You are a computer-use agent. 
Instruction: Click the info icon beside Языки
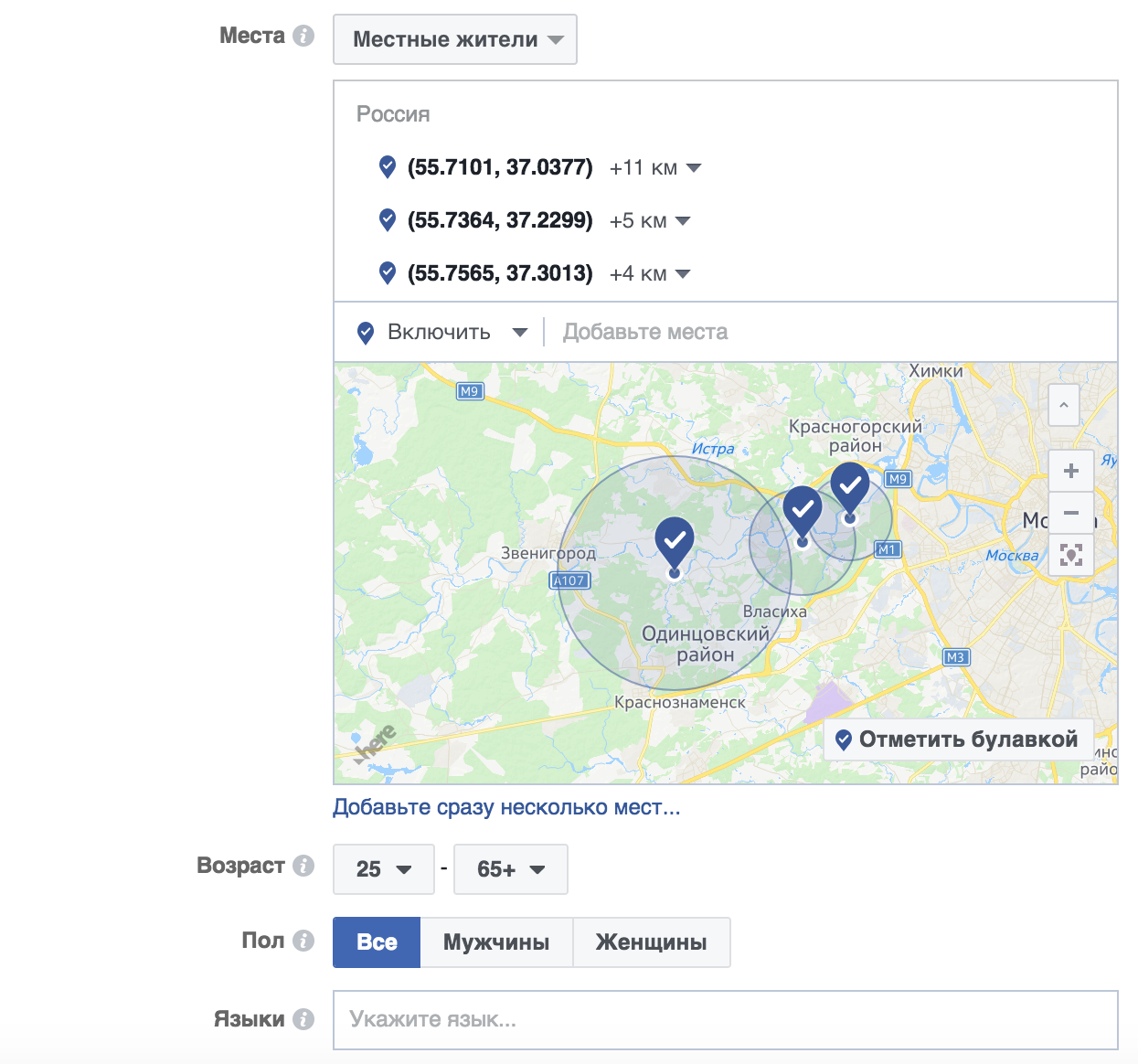(303, 1019)
